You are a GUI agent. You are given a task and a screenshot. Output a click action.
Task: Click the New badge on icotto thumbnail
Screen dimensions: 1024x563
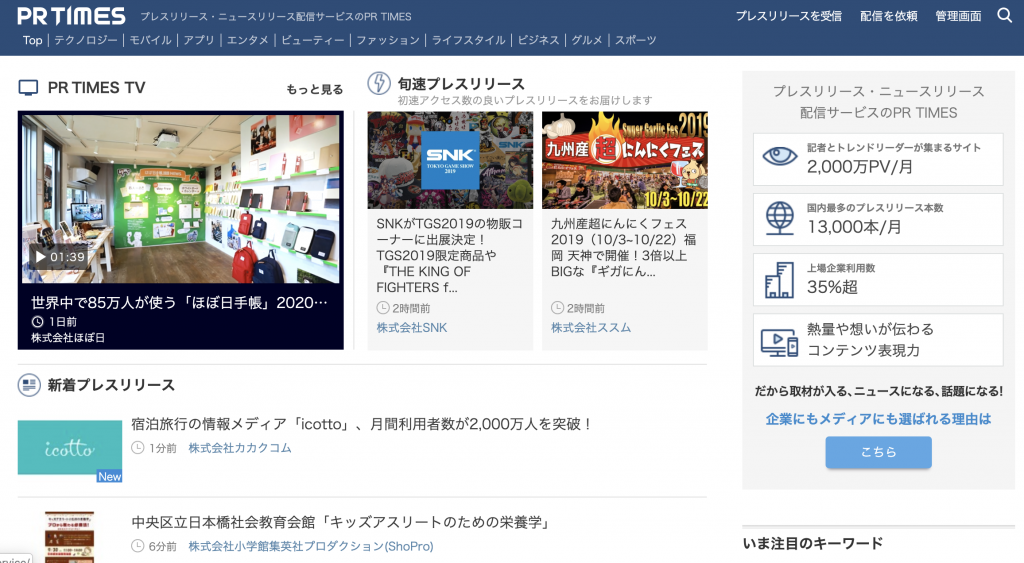(110, 476)
